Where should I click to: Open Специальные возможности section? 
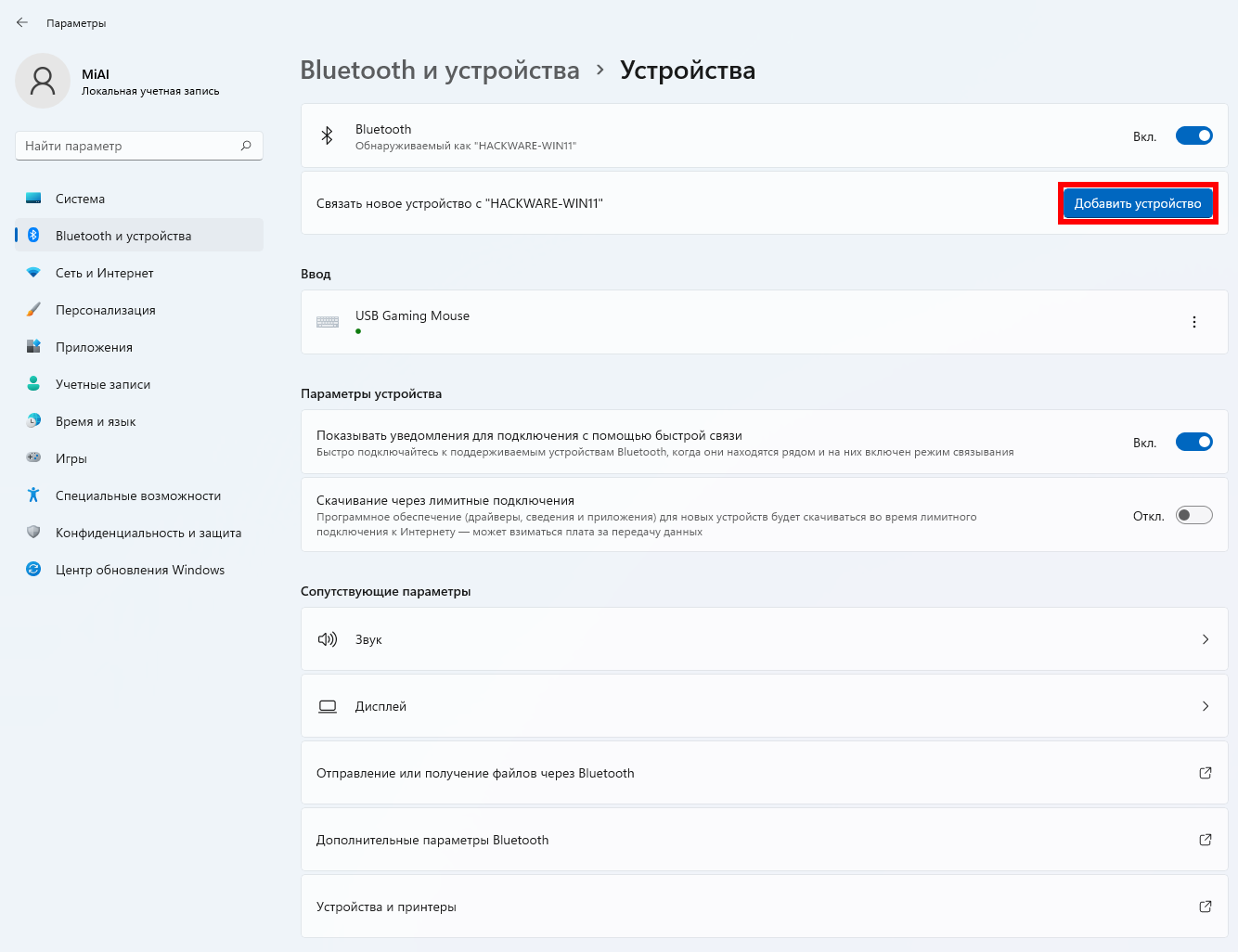click(x=139, y=495)
